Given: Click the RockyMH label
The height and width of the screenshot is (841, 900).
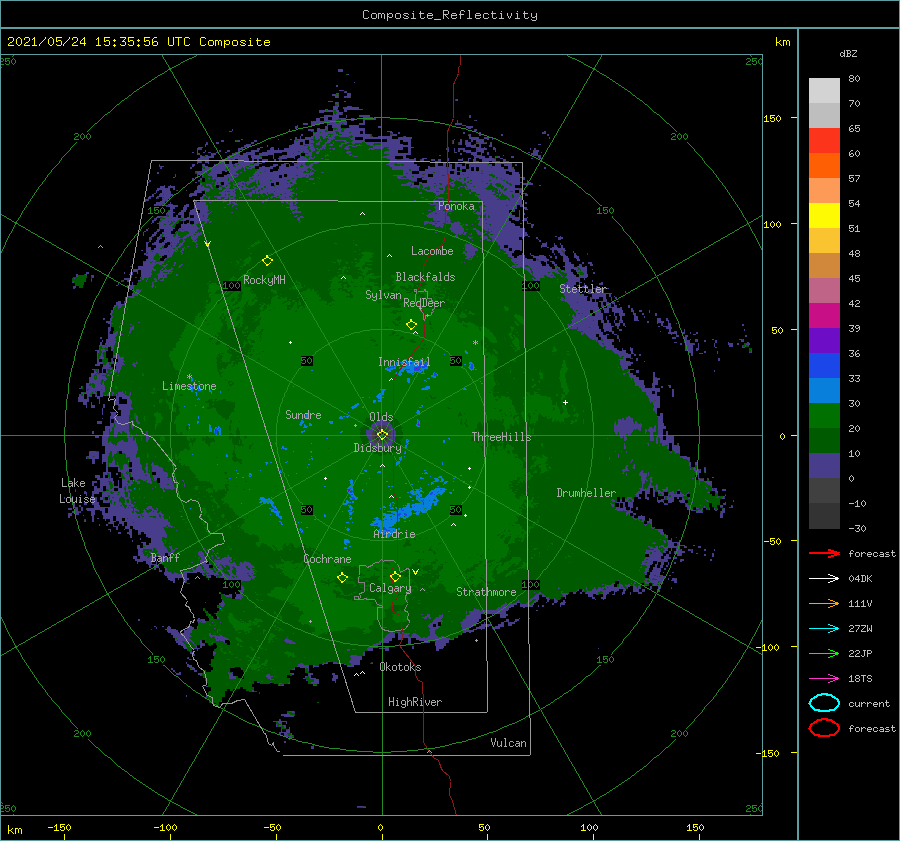Looking at the screenshot, I should tap(264, 280).
